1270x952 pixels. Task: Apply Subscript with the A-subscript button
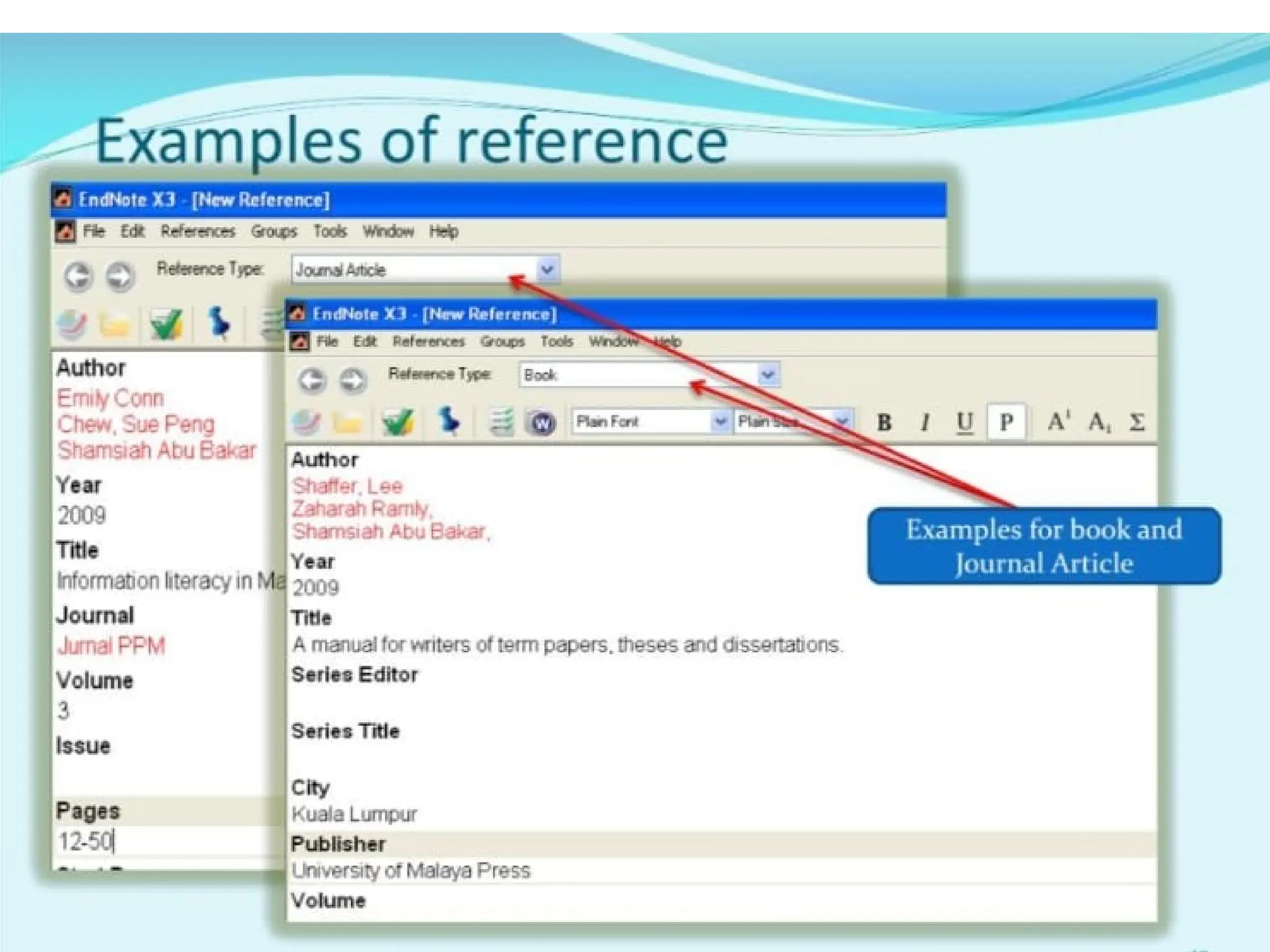click(1099, 423)
